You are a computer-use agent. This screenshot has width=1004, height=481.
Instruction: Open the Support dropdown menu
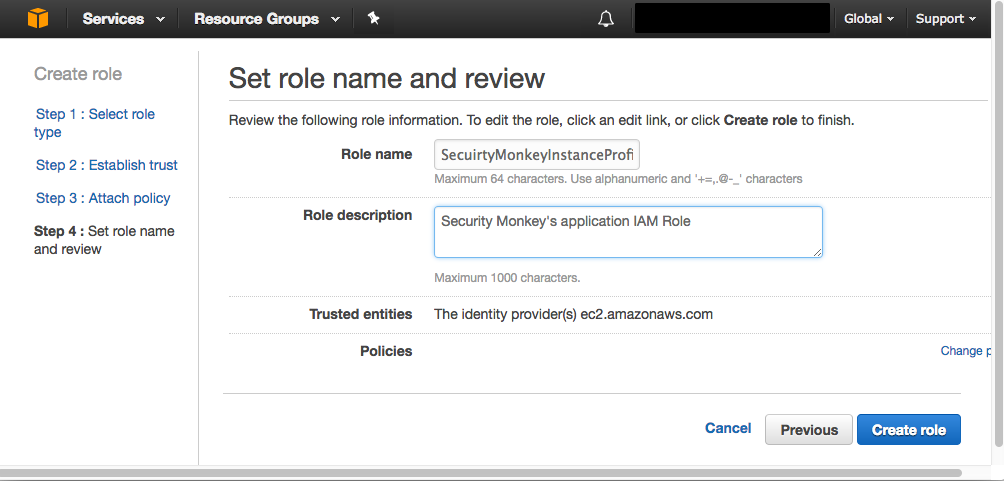(946, 19)
